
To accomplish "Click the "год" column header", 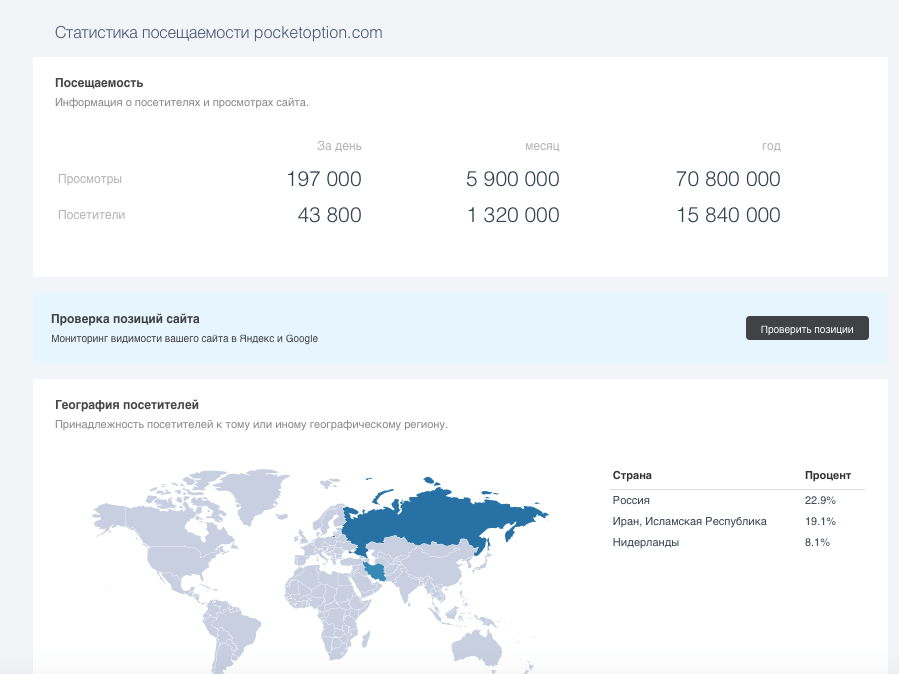I will 770,146.
